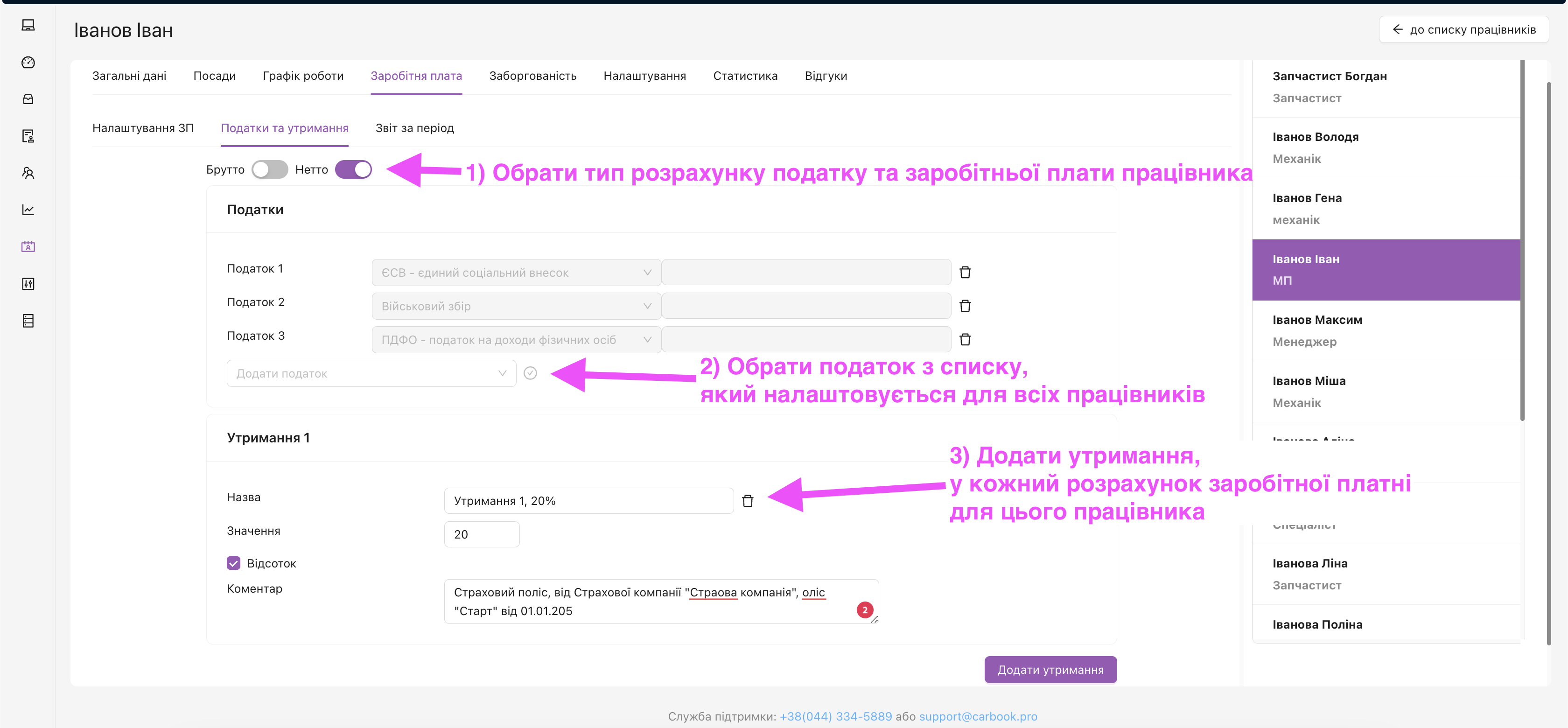This screenshot has height=728, width=1568.
Task: Open the Звіт за період sub-tab
Action: click(x=414, y=128)
